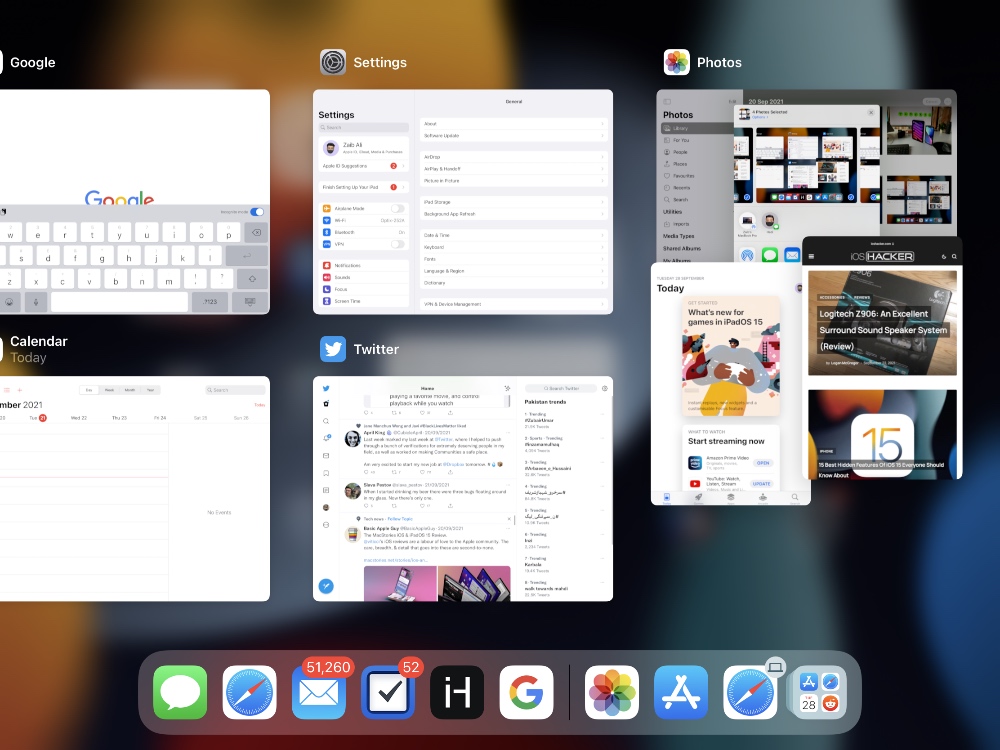Tap Settings gear icon above Settings card
Screen dimensions: 1000x750
(x=333, y=62)
